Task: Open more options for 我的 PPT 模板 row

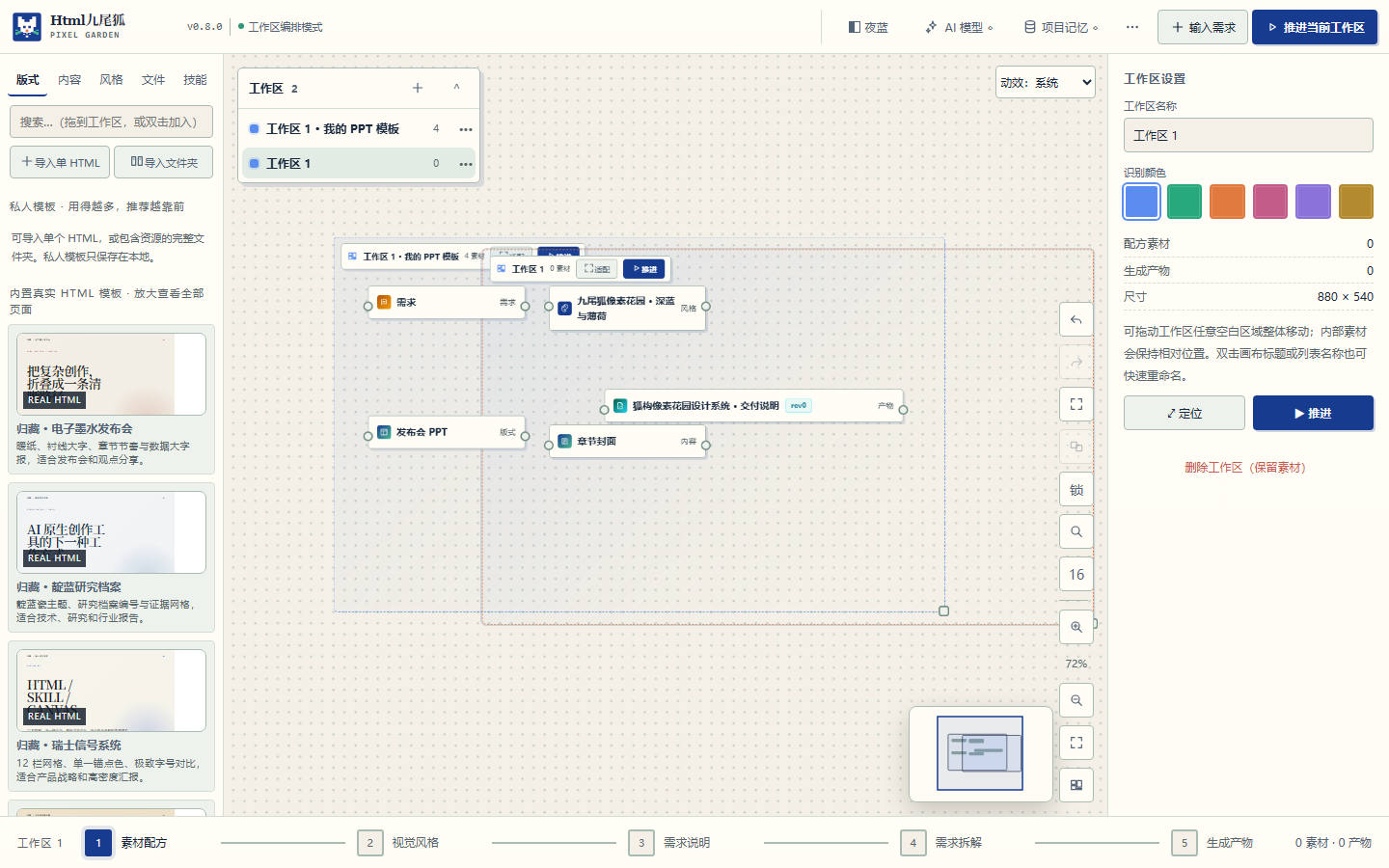Action: [466, 129]
